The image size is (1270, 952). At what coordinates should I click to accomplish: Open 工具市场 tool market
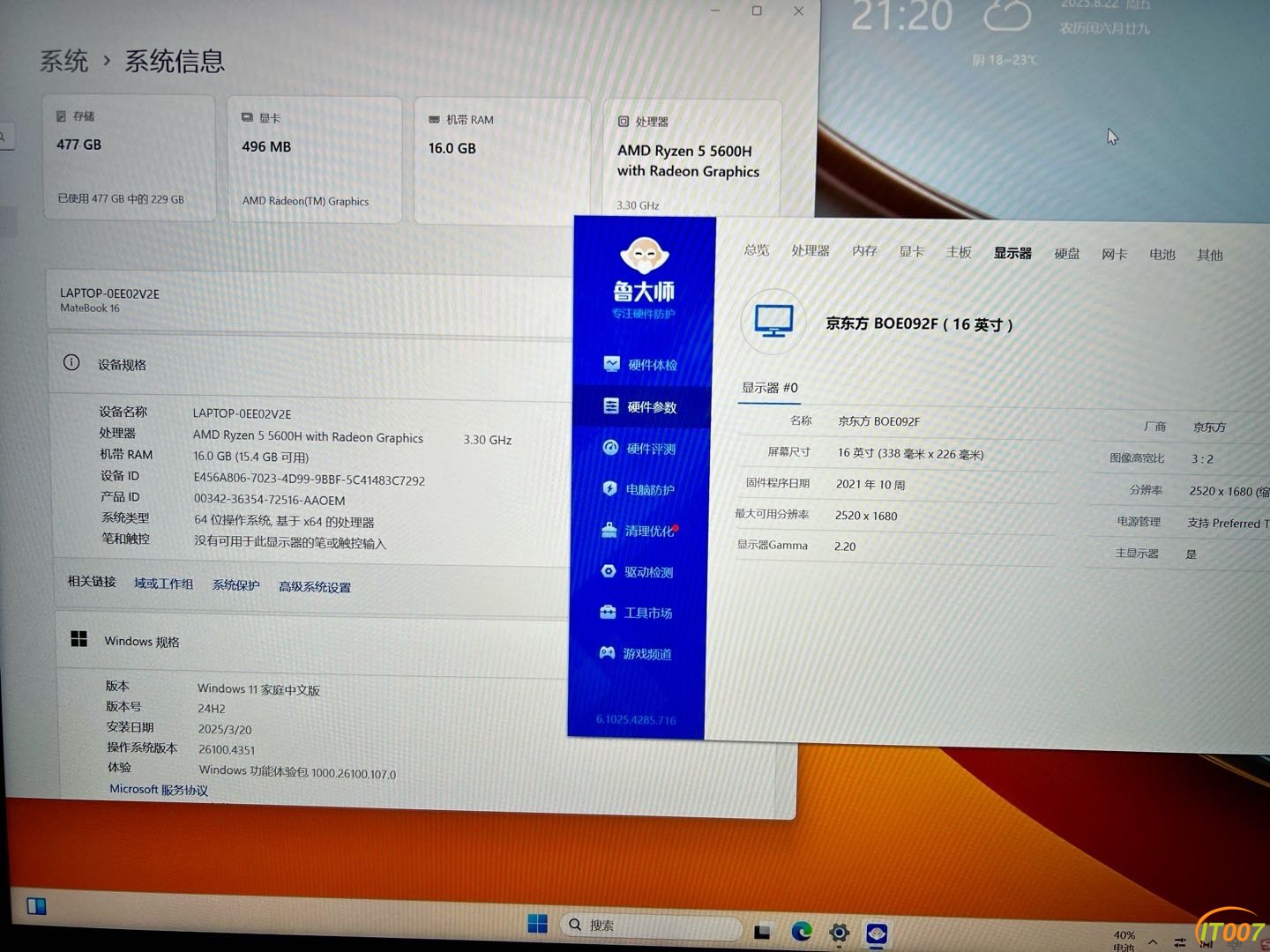pos(637,613)
